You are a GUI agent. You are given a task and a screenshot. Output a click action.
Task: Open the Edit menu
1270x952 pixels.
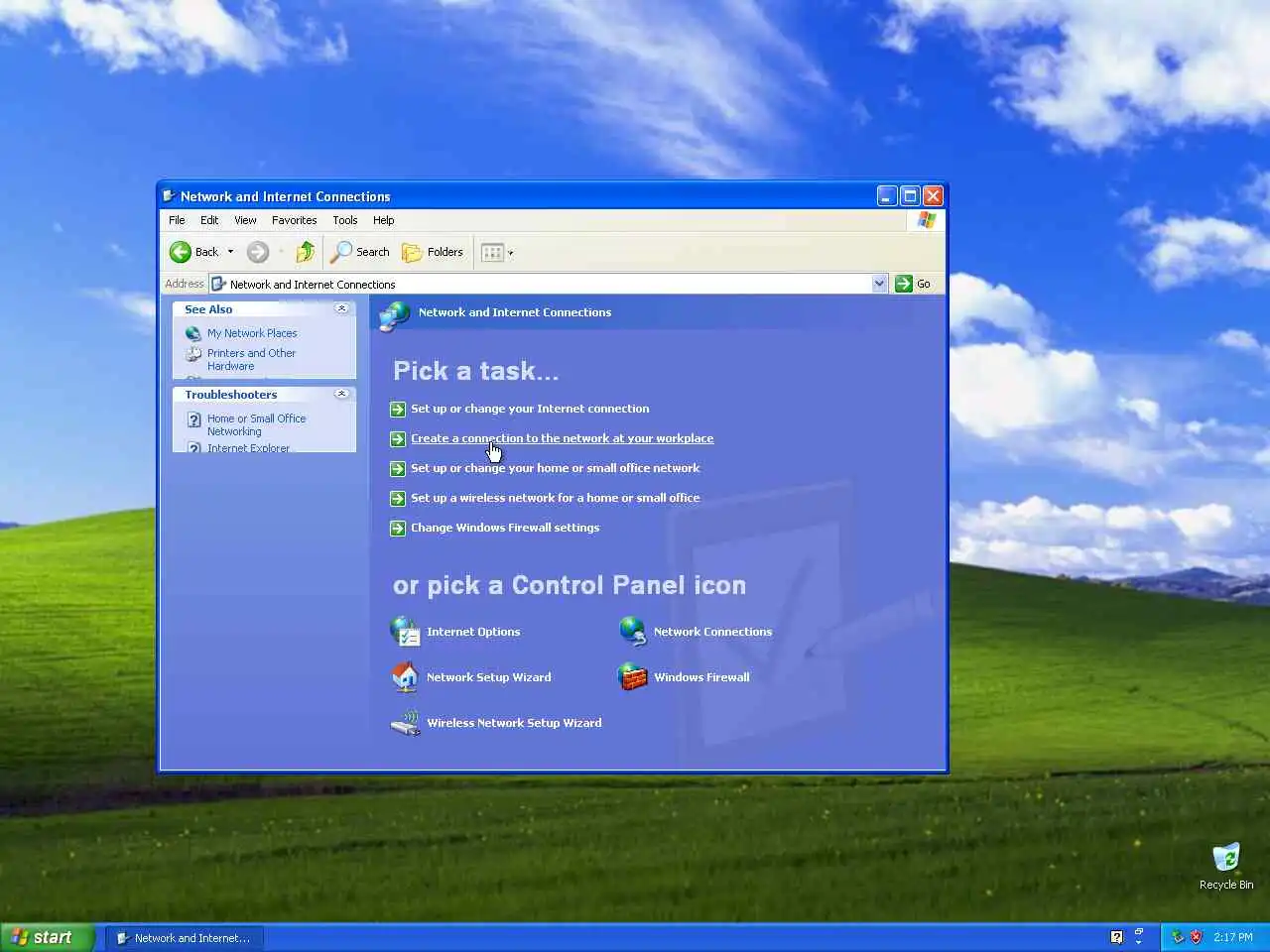[209, 220]
